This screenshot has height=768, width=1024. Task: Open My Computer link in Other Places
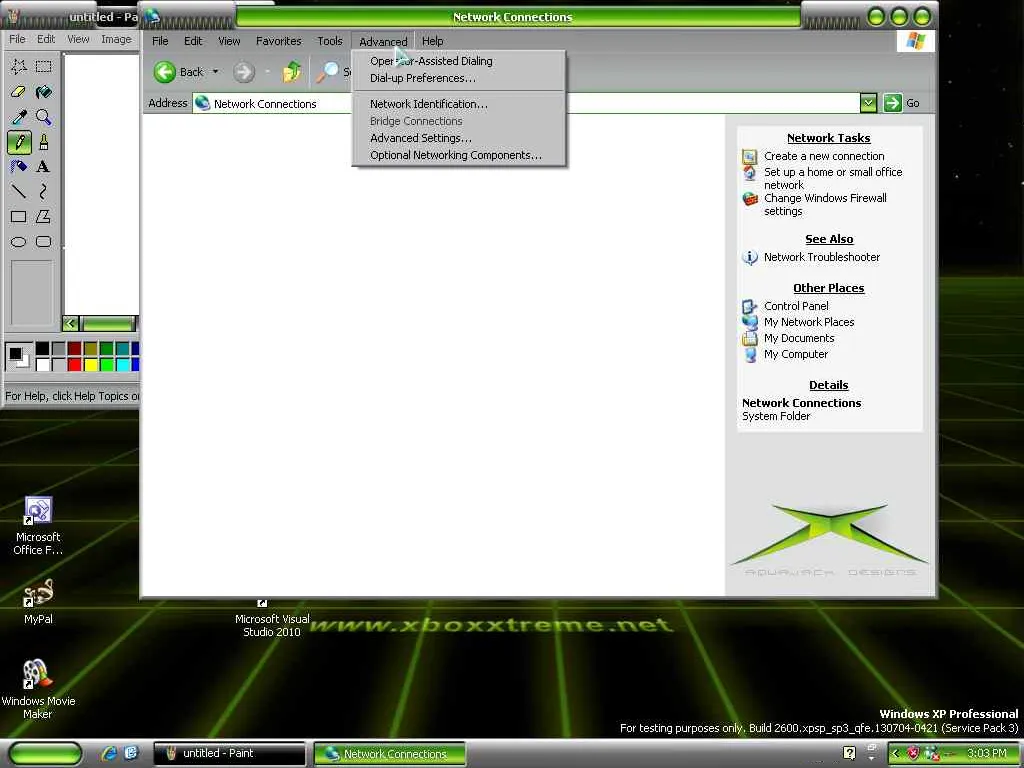(795, 354)
